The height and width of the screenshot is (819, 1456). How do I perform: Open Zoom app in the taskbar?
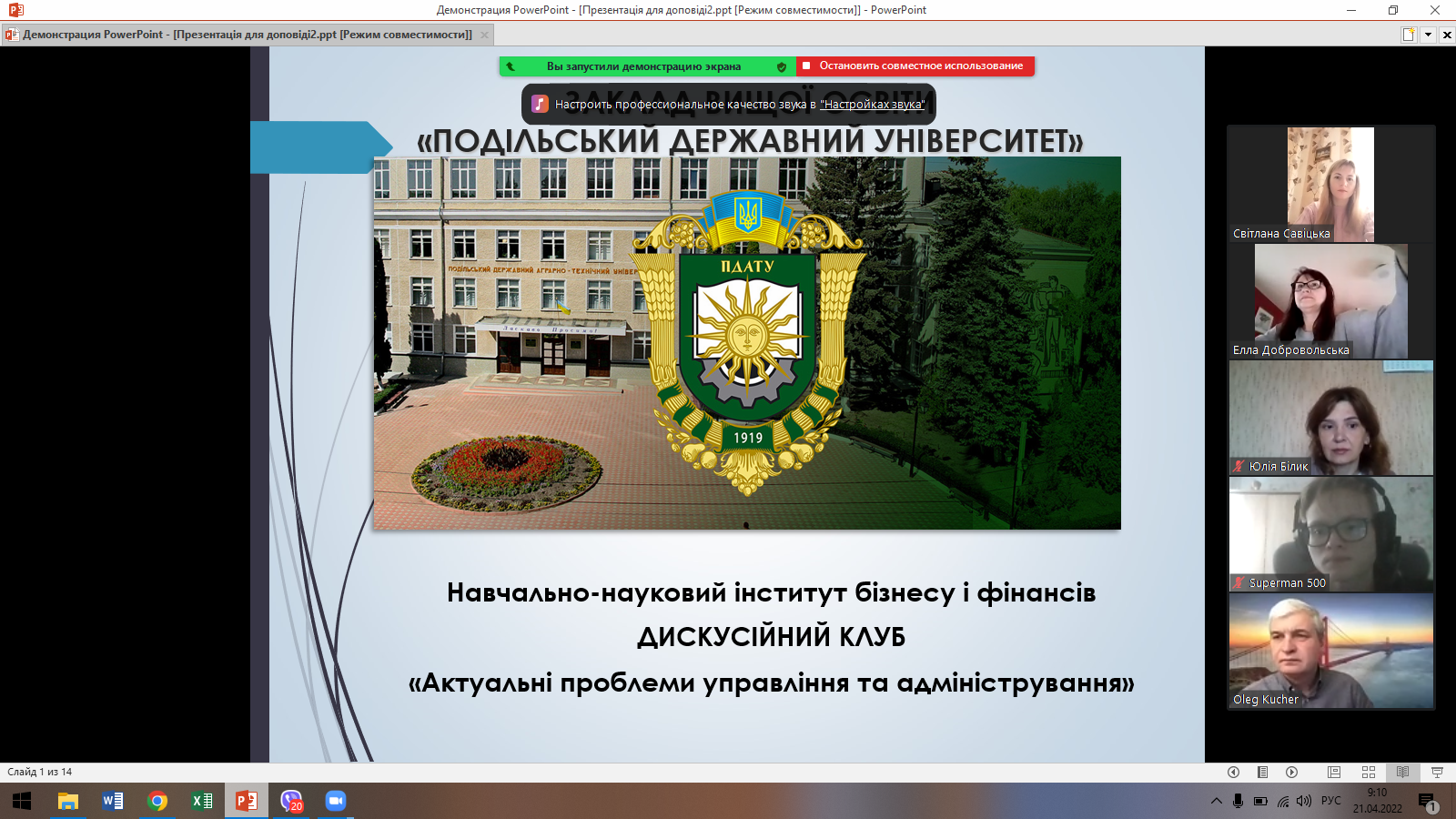coord(336,801)
